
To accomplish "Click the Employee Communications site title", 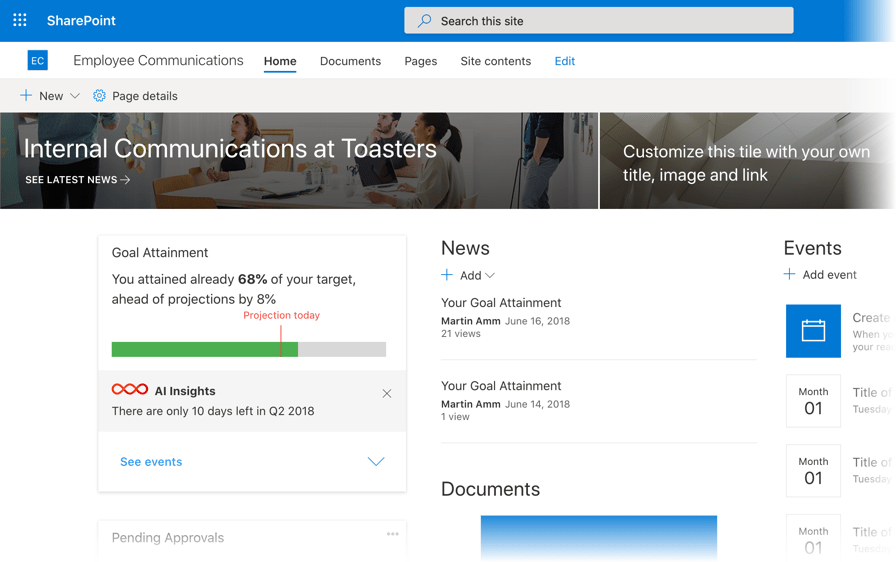I will pos(158,61).
